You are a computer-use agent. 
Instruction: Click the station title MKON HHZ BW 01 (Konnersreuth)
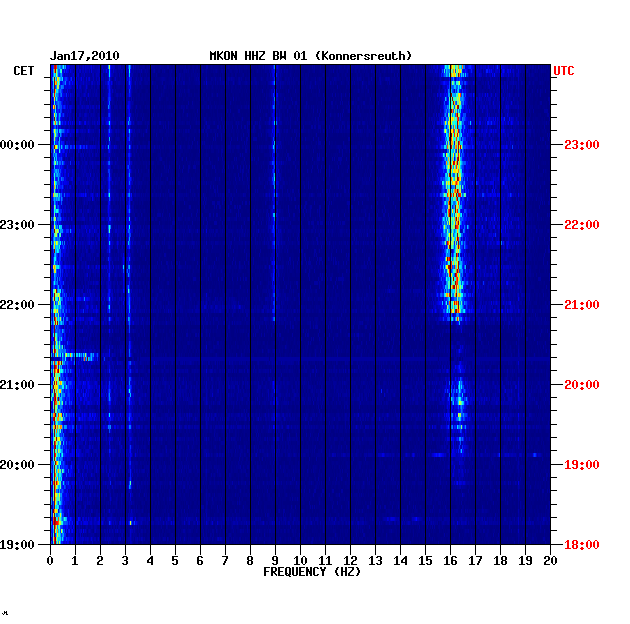click(311, 56)
